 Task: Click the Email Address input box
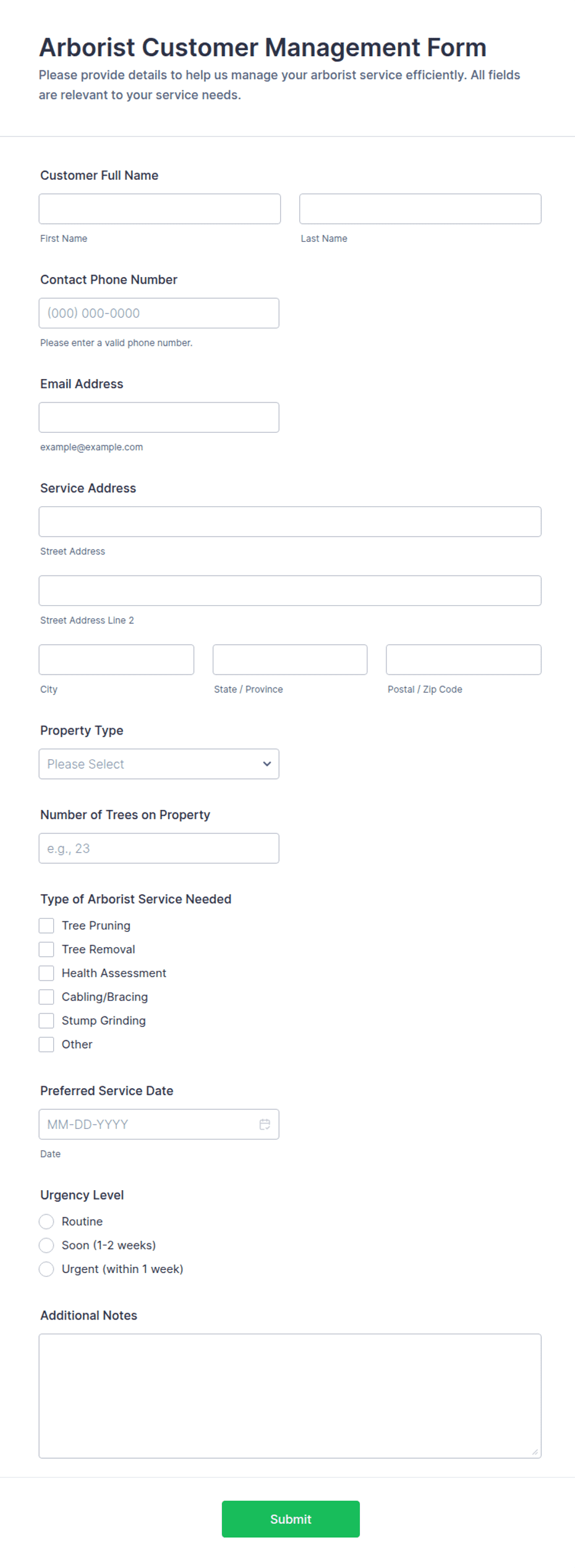[159, 417]
